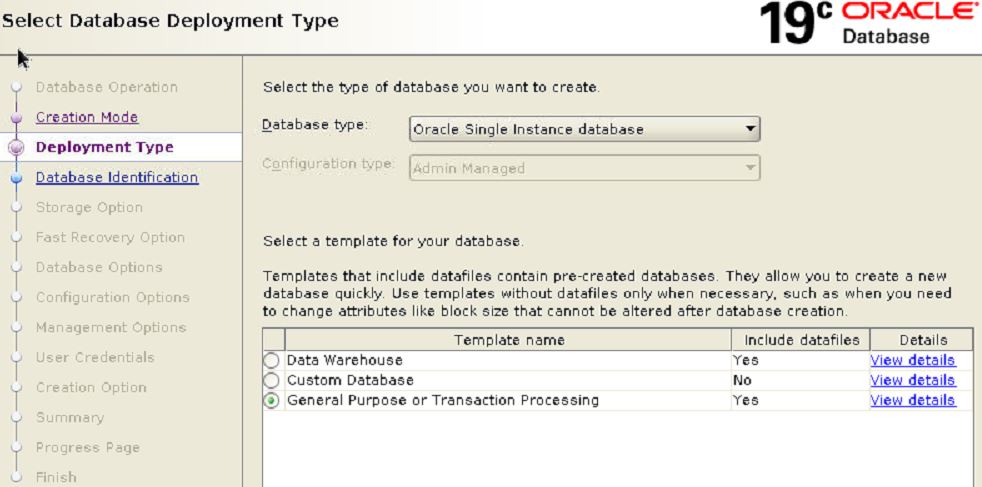
Task: Click the Creation Mode step link
Action: (87, 117)
